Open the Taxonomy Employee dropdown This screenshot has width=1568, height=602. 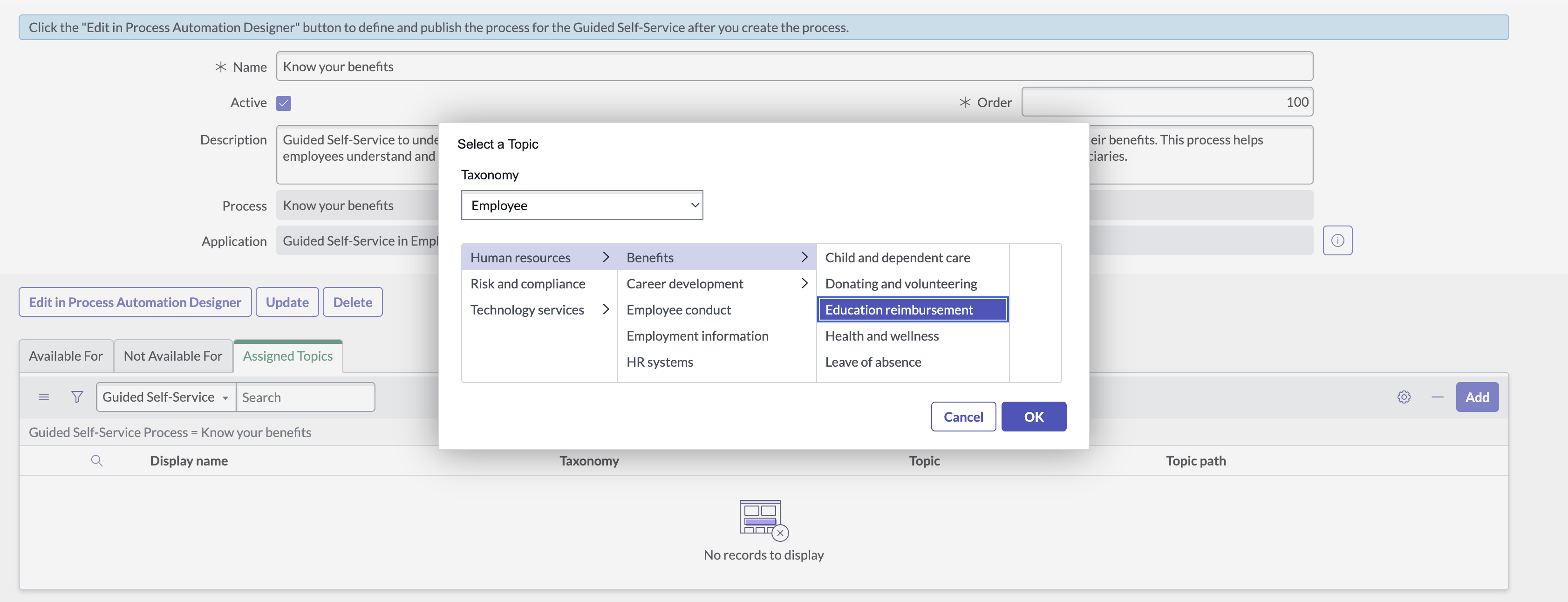click(x=582, y=205)
